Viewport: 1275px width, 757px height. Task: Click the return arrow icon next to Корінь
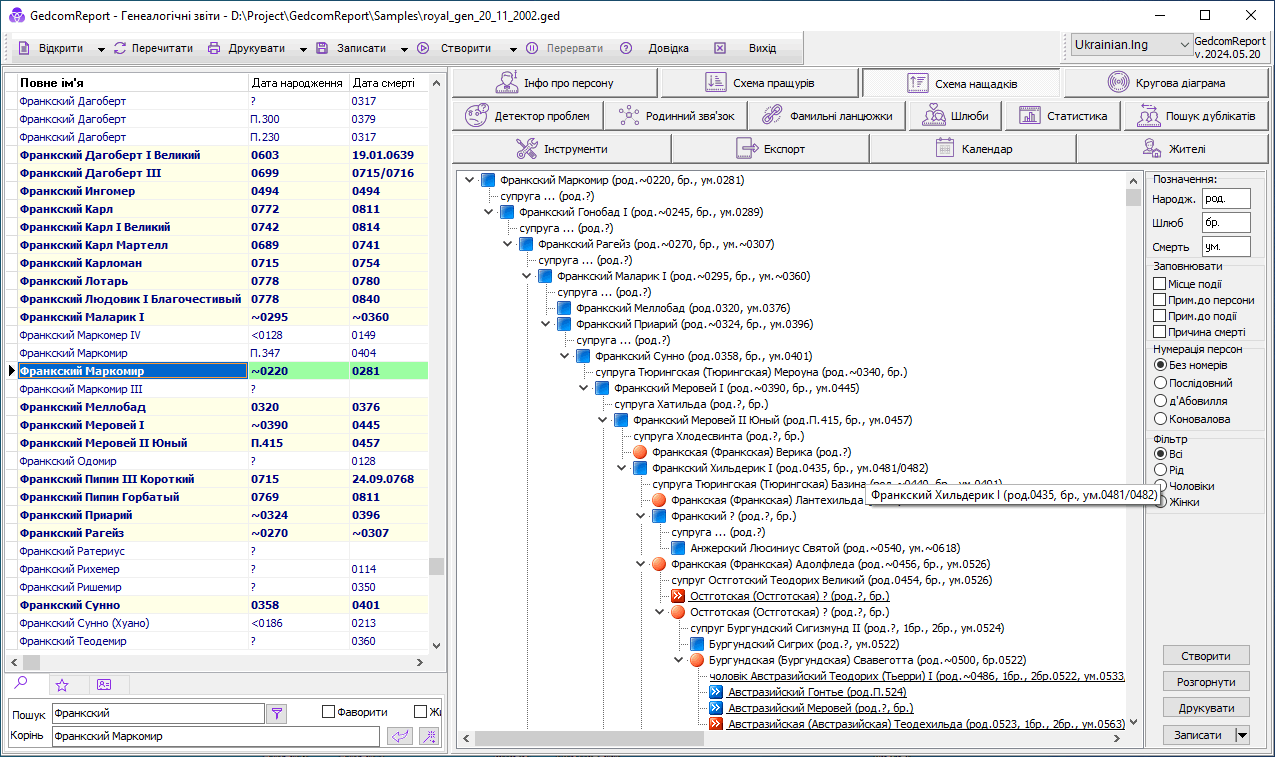coord(400,736)
